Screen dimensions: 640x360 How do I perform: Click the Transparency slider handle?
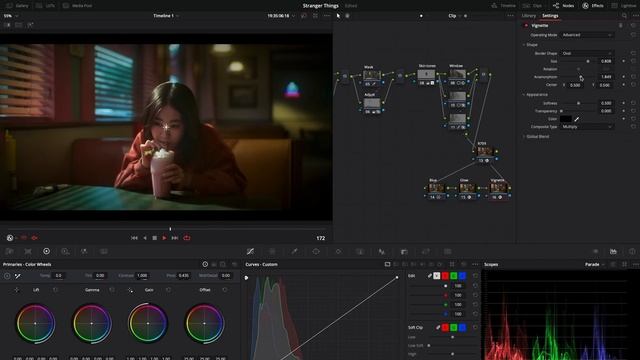561,111
